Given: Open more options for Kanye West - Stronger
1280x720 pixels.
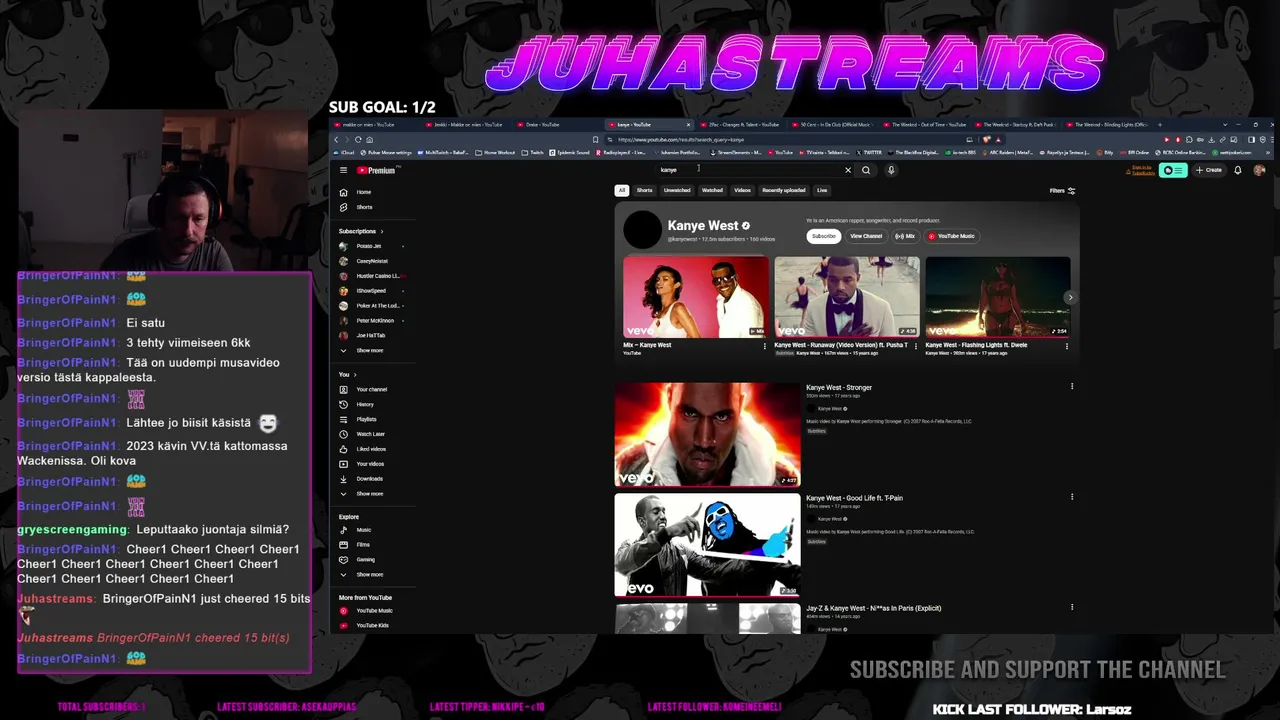Looking at the screenshot, I should [x=1072, y=387].
